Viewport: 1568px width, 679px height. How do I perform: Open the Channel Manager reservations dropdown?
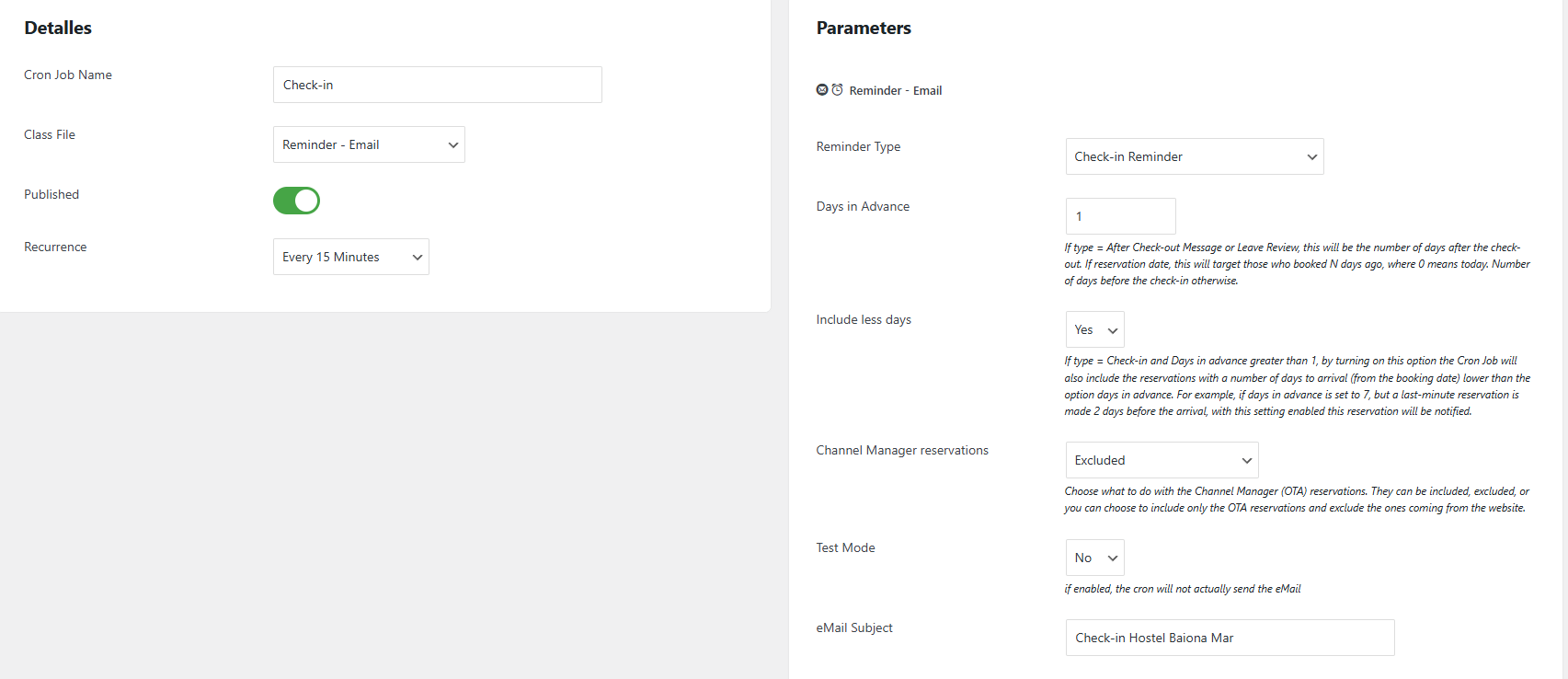[1162, 460]
